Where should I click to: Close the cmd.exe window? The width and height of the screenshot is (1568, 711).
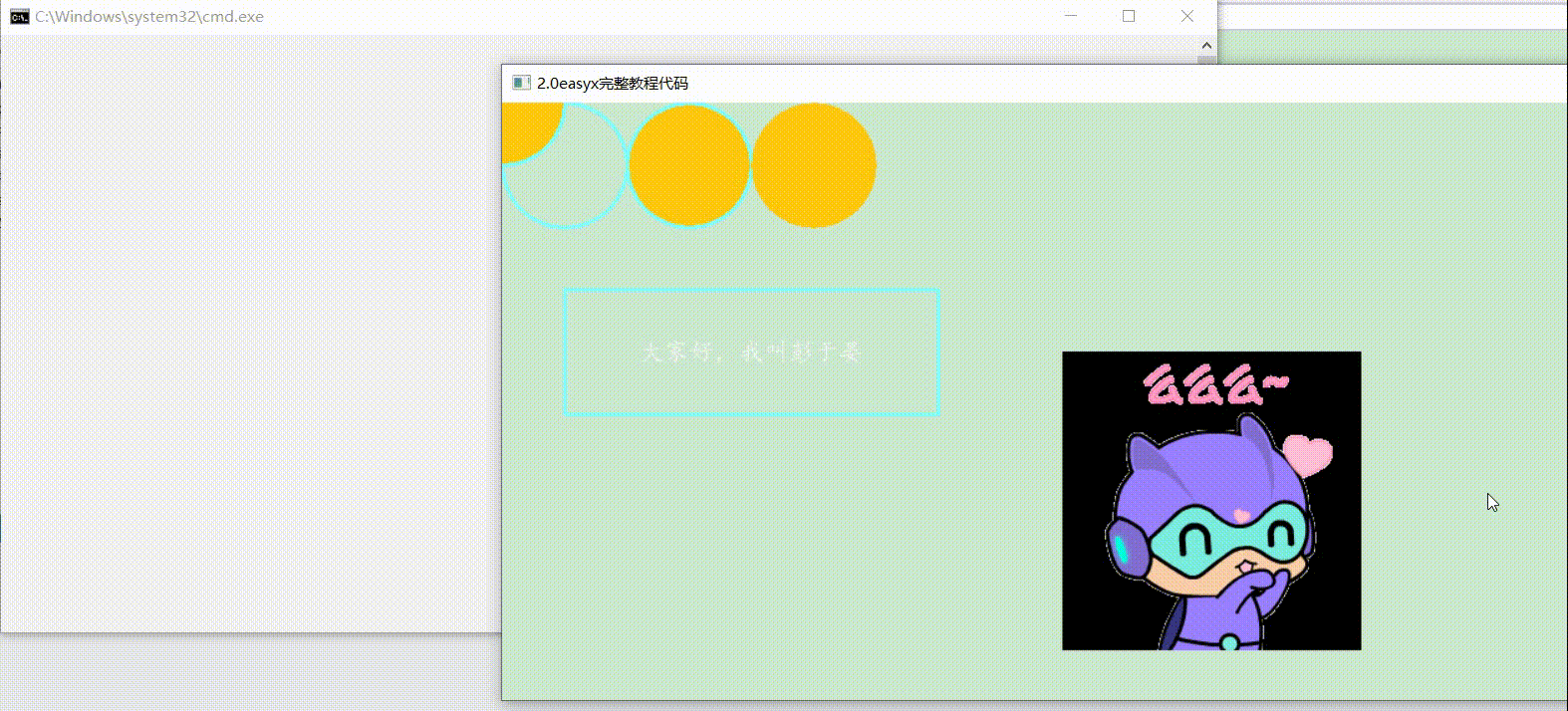pos(1187,17)
